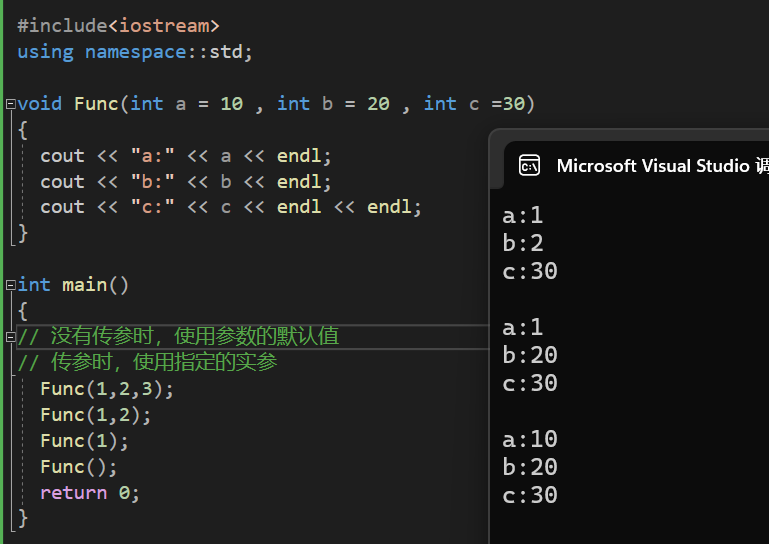This screenshot has width=769, height=544.
Task: Collapse the void Func function block
Action: [10, 104]
